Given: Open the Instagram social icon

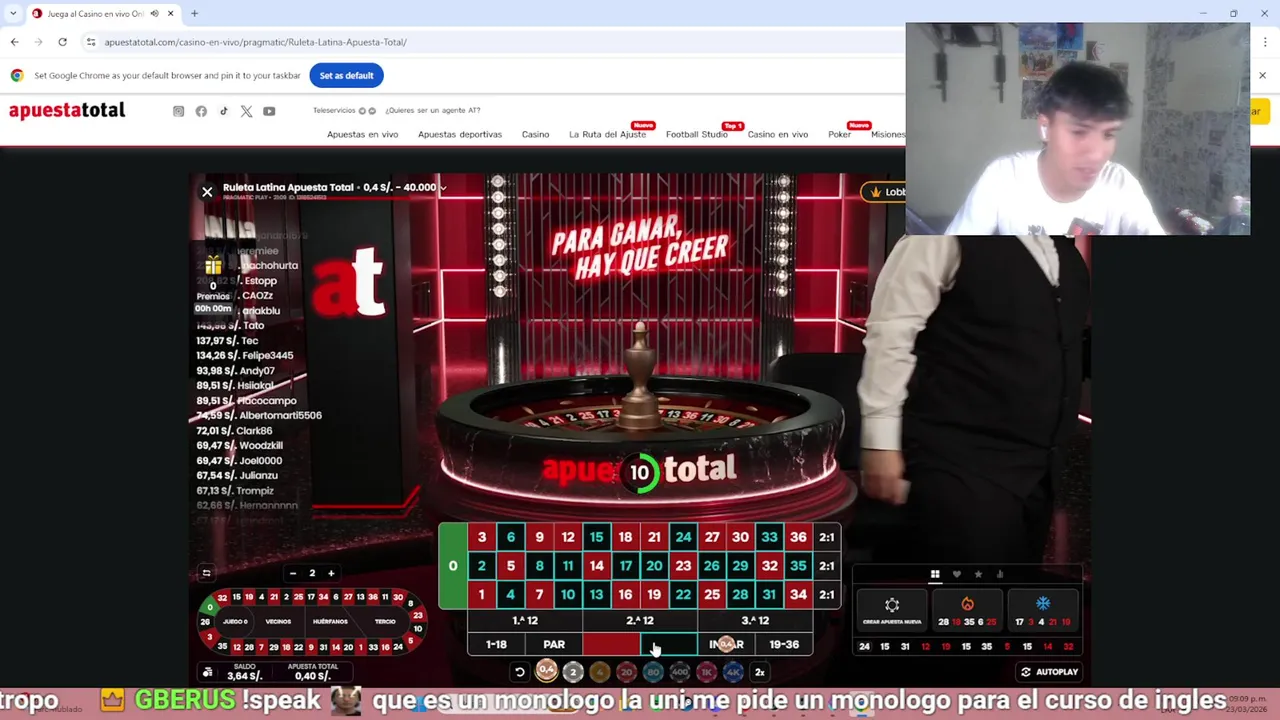Looking at the screenshot, I should [x=179, y=111].
